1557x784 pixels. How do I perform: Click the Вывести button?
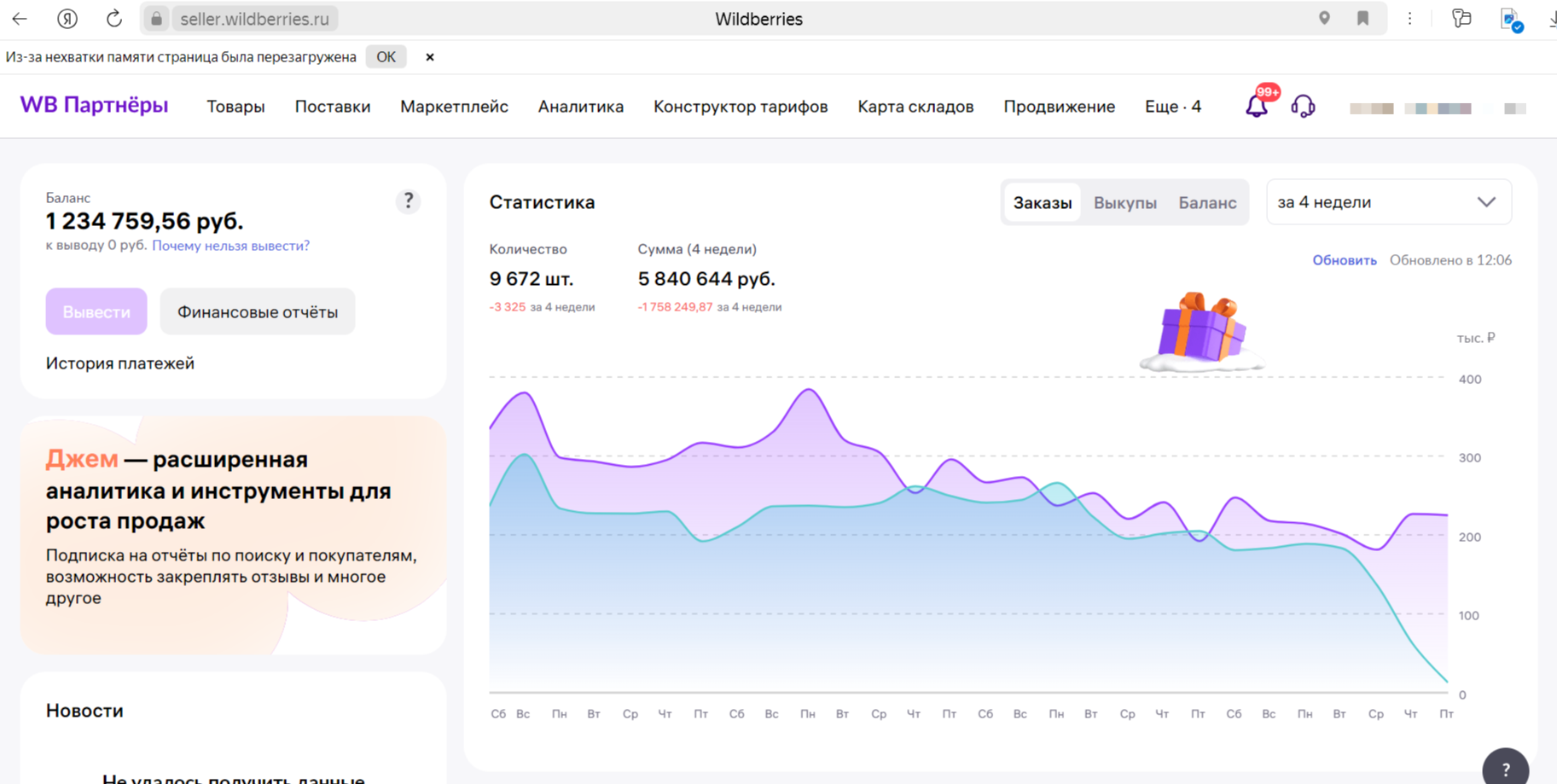tap(96, 311)
